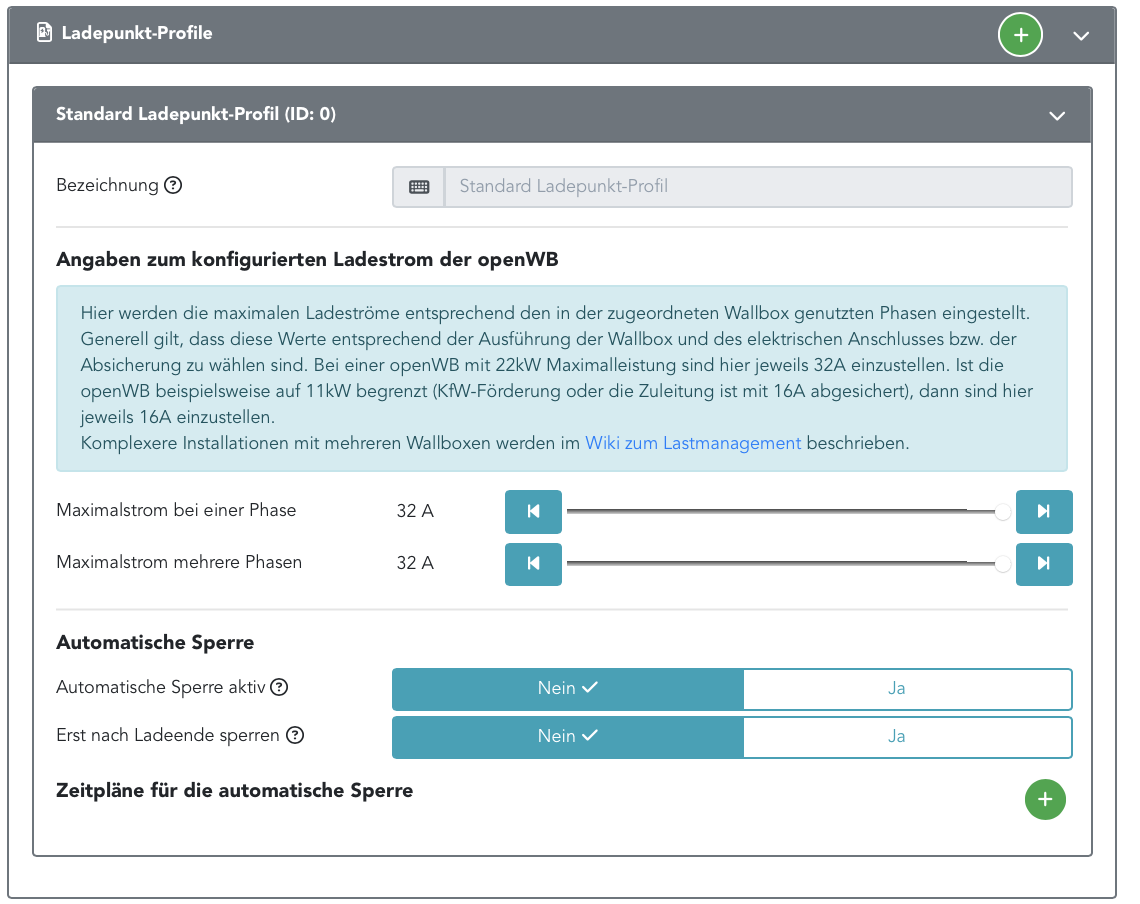The height and width of the screenshot is (904, 1140).
Task: Select Nein for Automatische Sperre aktiv
Action: [x=567, y=688]
